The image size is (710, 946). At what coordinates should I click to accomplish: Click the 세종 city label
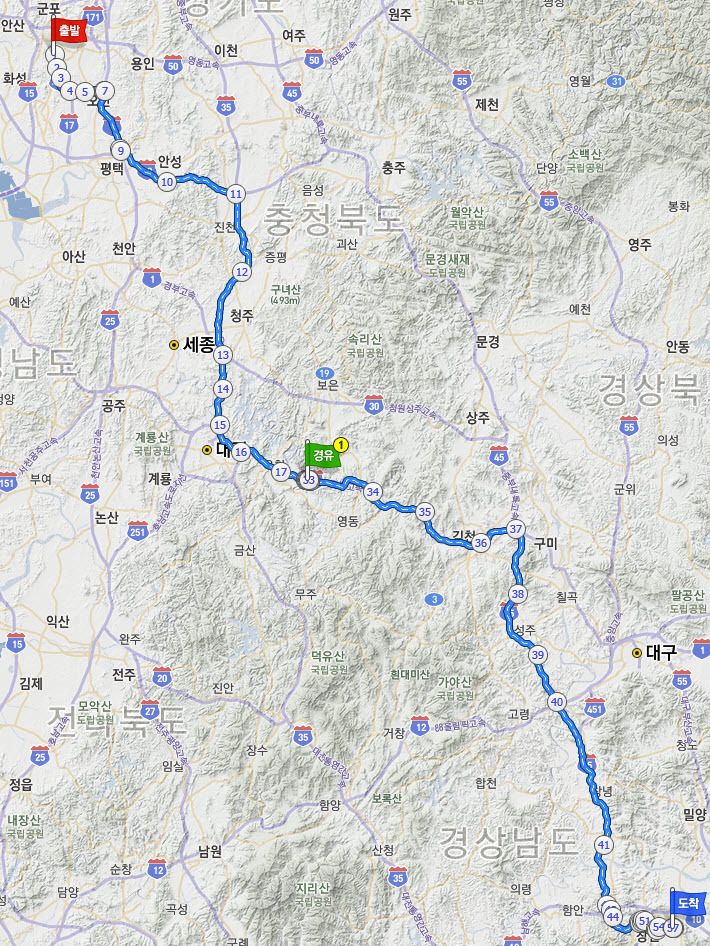[x=199, y=345]
